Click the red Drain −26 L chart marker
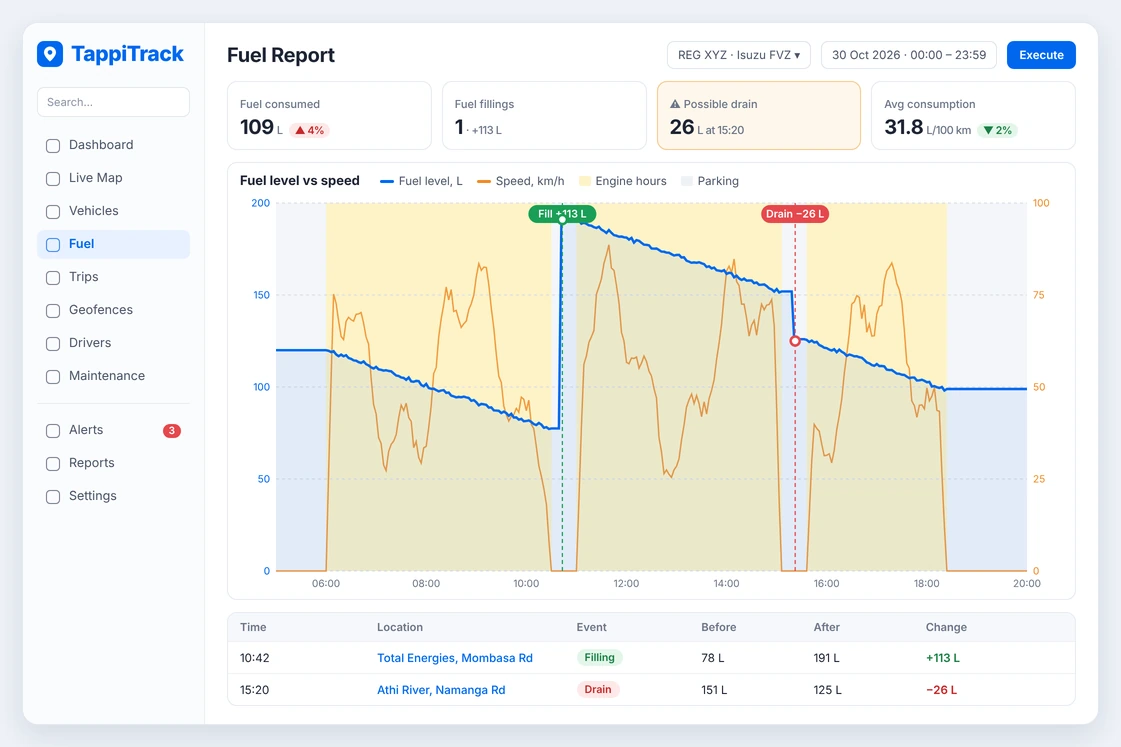Screen dimensions: 1121x747 coord(794,214)
